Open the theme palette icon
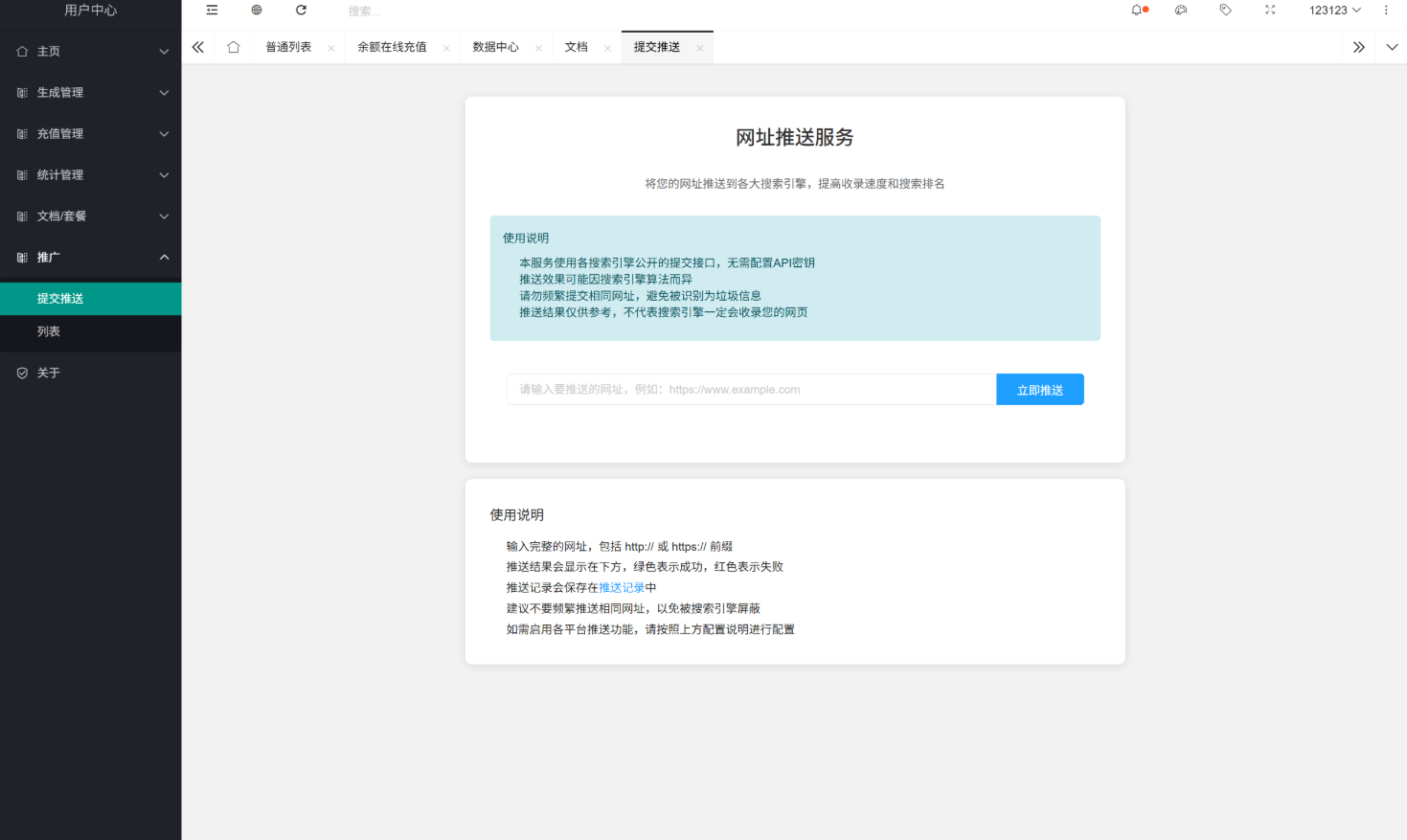 coord(1181,11)
